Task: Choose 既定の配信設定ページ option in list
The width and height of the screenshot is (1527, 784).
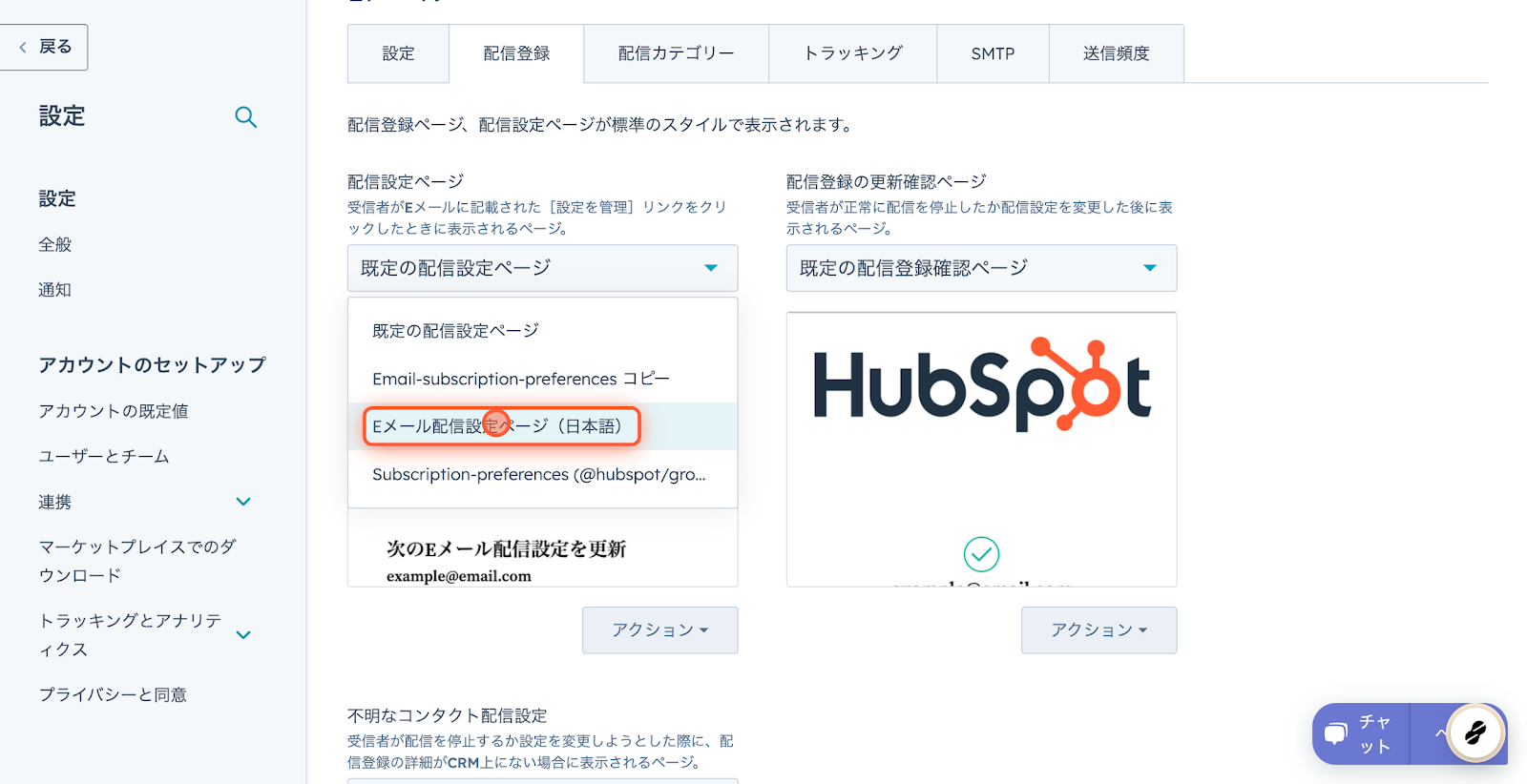Action: 542,331
